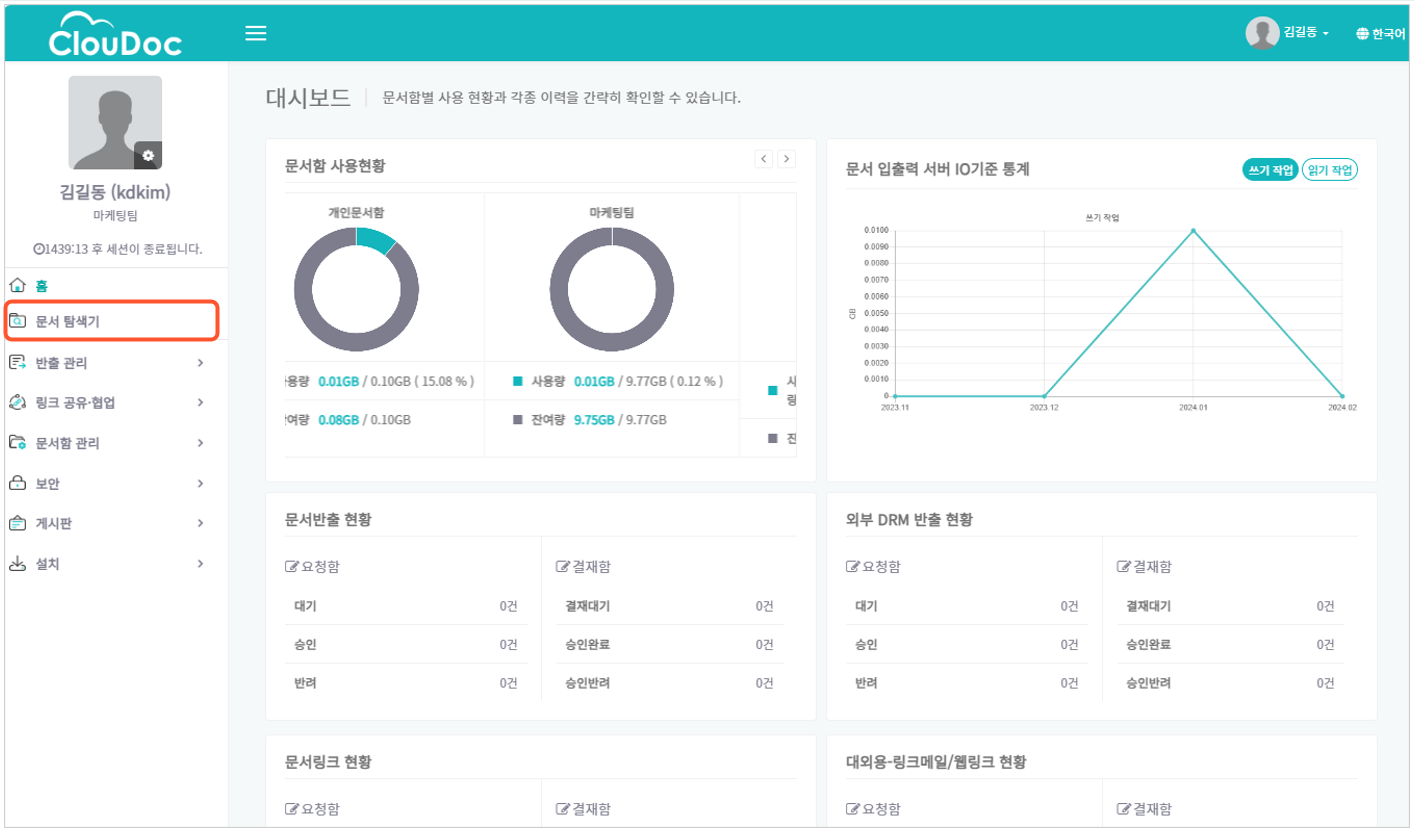Viewport: 1414px width, 831px height.
Task: Click gray 잔여량 legend swatch for 마케팅팀
Action: tap(517, 420)
